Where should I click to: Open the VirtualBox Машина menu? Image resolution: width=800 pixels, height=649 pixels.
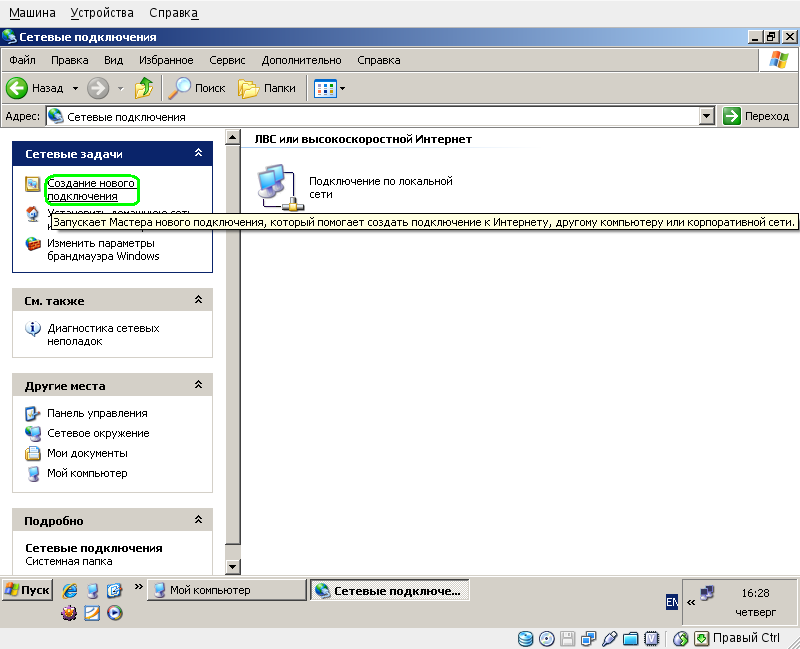pyautogui.click(x=32, y=12)
